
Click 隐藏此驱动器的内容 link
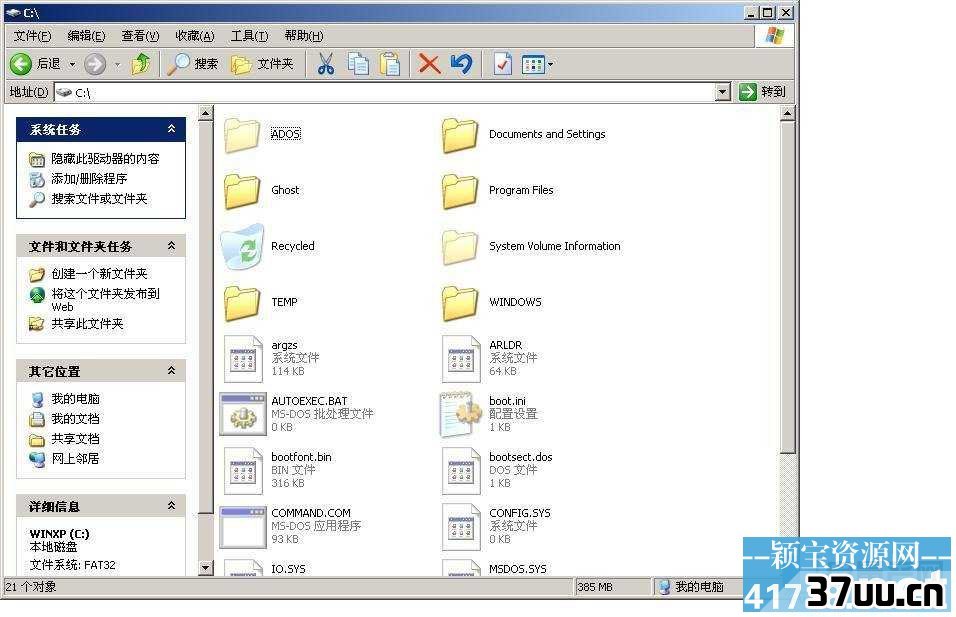[105, 159]
